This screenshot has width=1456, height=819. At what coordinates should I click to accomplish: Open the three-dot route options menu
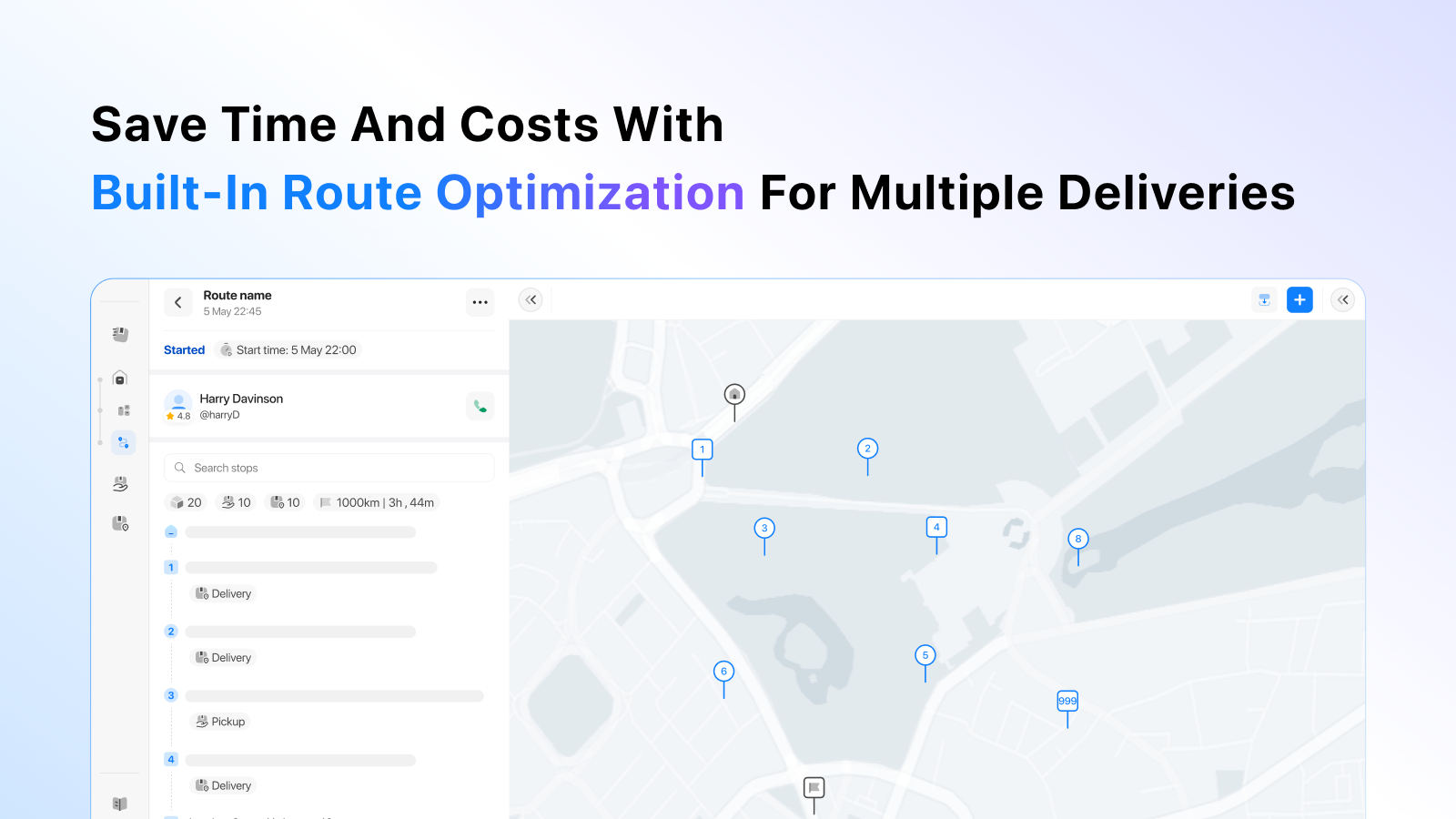[x=480, y=302]
